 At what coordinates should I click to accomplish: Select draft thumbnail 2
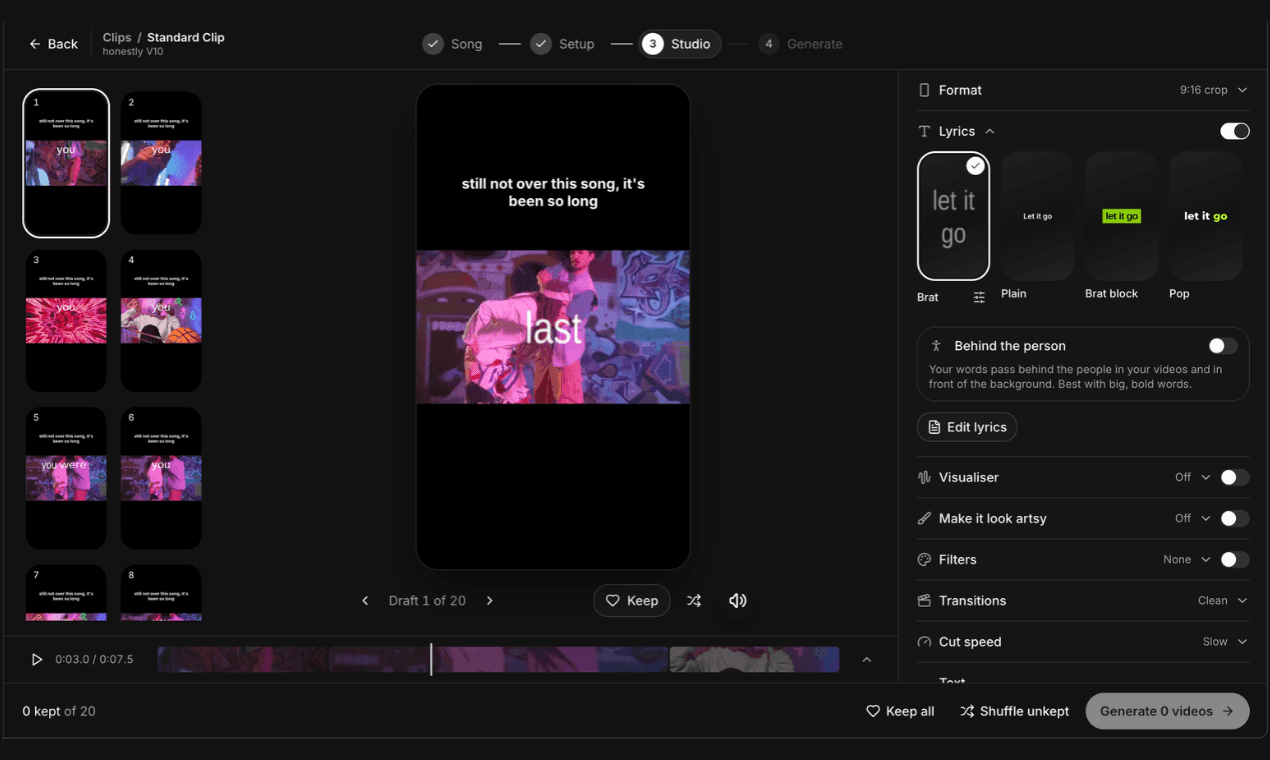pos(161,163)
